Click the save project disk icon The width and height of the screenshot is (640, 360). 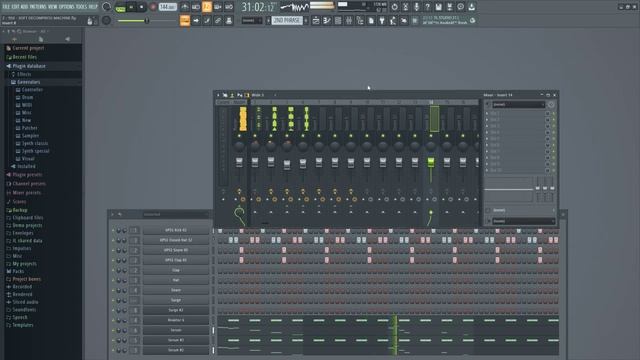[438, 7]
